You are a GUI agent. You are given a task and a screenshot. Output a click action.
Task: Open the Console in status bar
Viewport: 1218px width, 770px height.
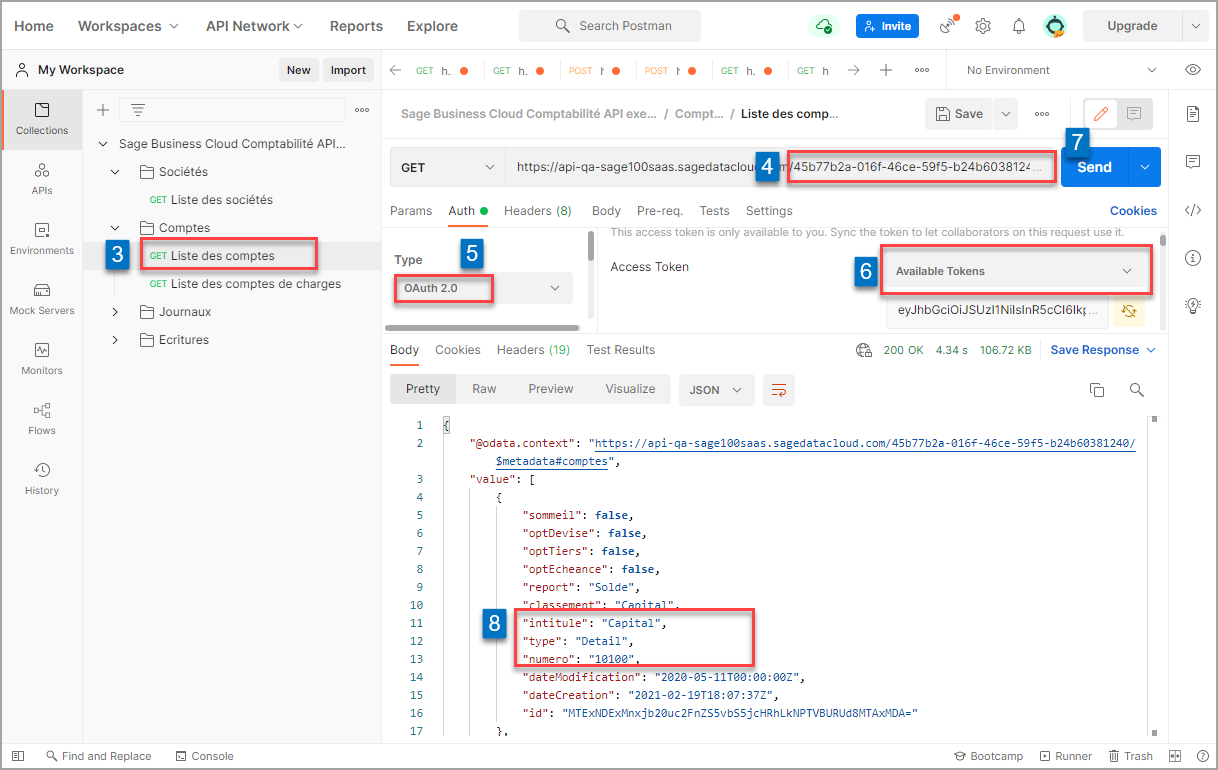205,756
